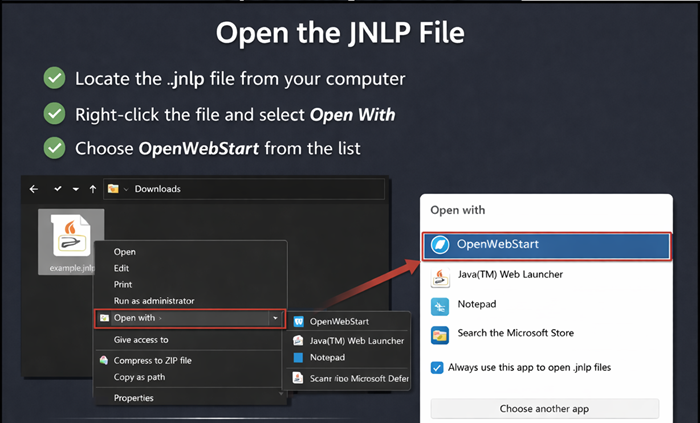The width and height of the screenshot is (700, 423).
Task: Click the OpenWebStart icon in dialog
Action: pos(440,245)
